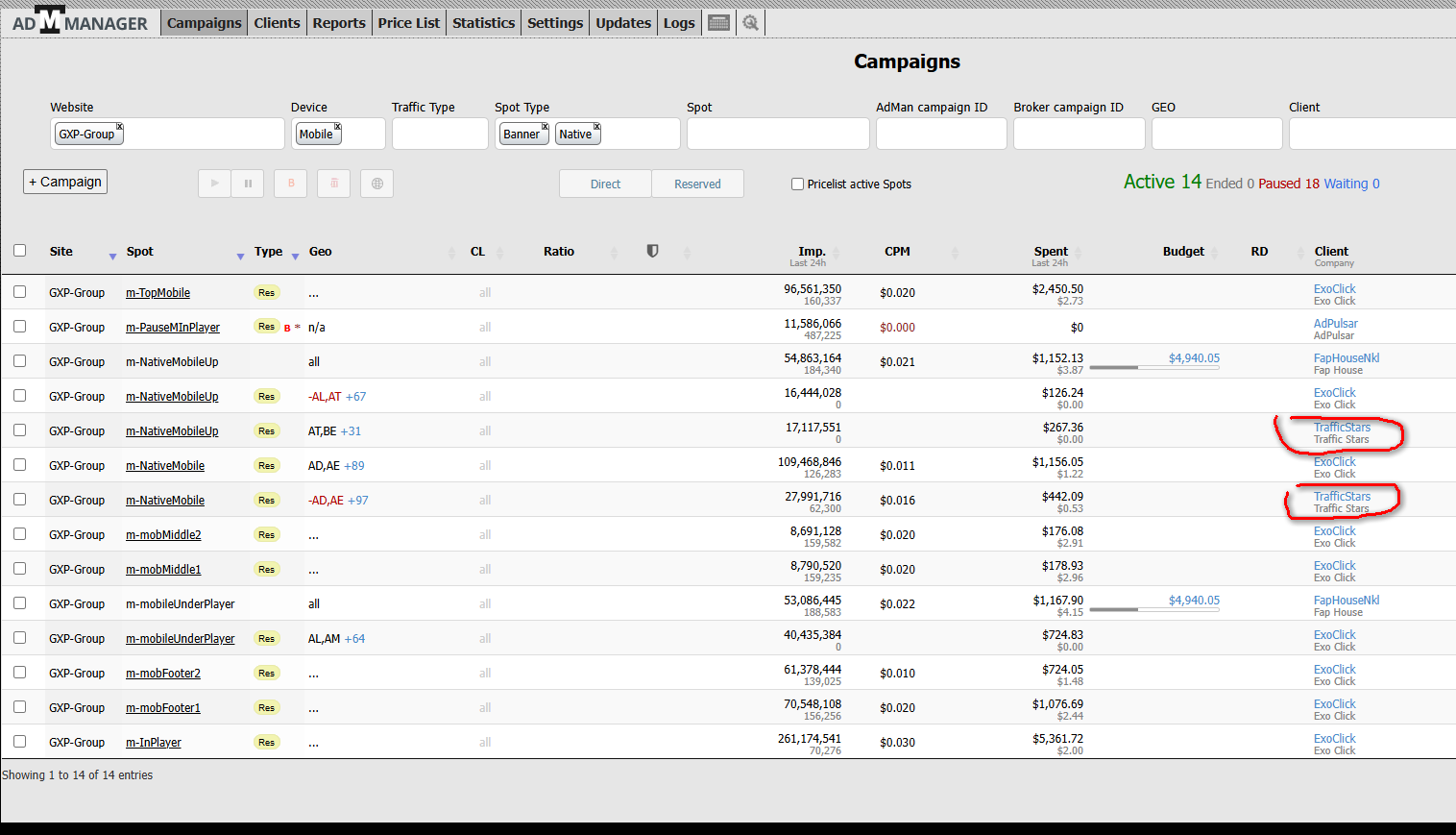1456x835 pixels.
Task: Click budget progress bar on m-mobileUnderPlayer FapHouseNkl row
Action: [x=1154, y=609]
